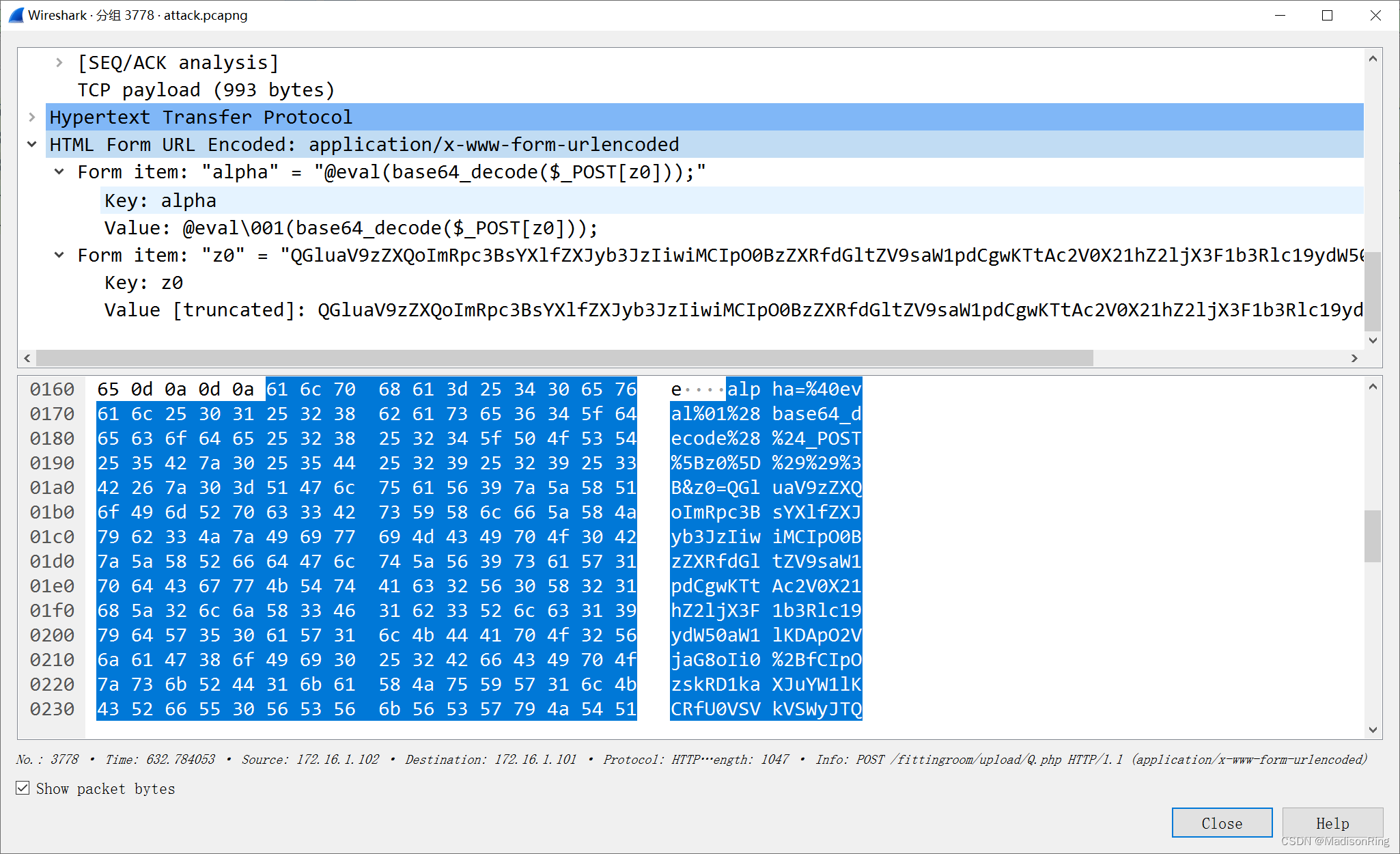Click the right arrow of horizontal scrollbar
Viewport: 1400px width, 854px height.
click(x=1355, y=358)
